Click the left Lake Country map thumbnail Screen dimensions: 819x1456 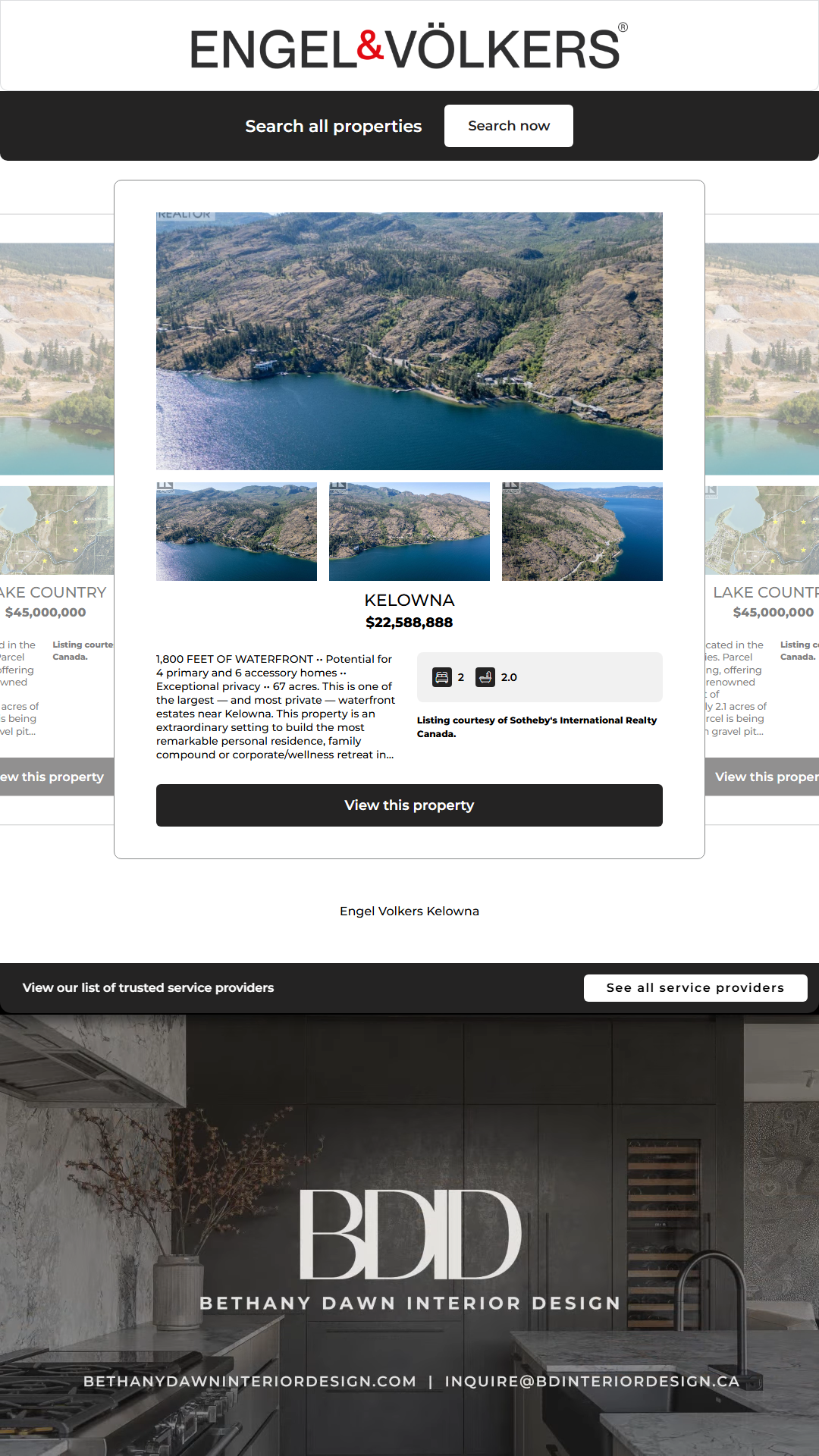click(x=56, y=530)
